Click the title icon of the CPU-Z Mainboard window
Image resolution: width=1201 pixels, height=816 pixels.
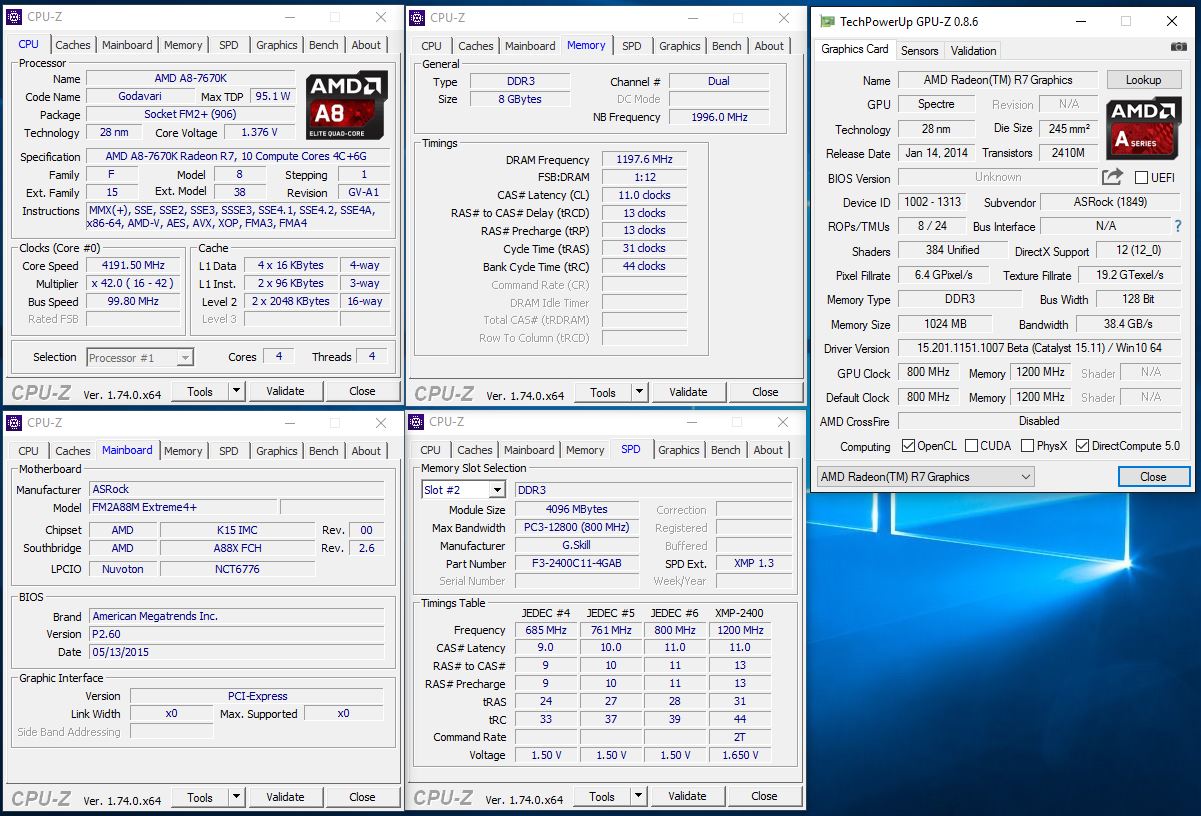click(x=14, y=423)
